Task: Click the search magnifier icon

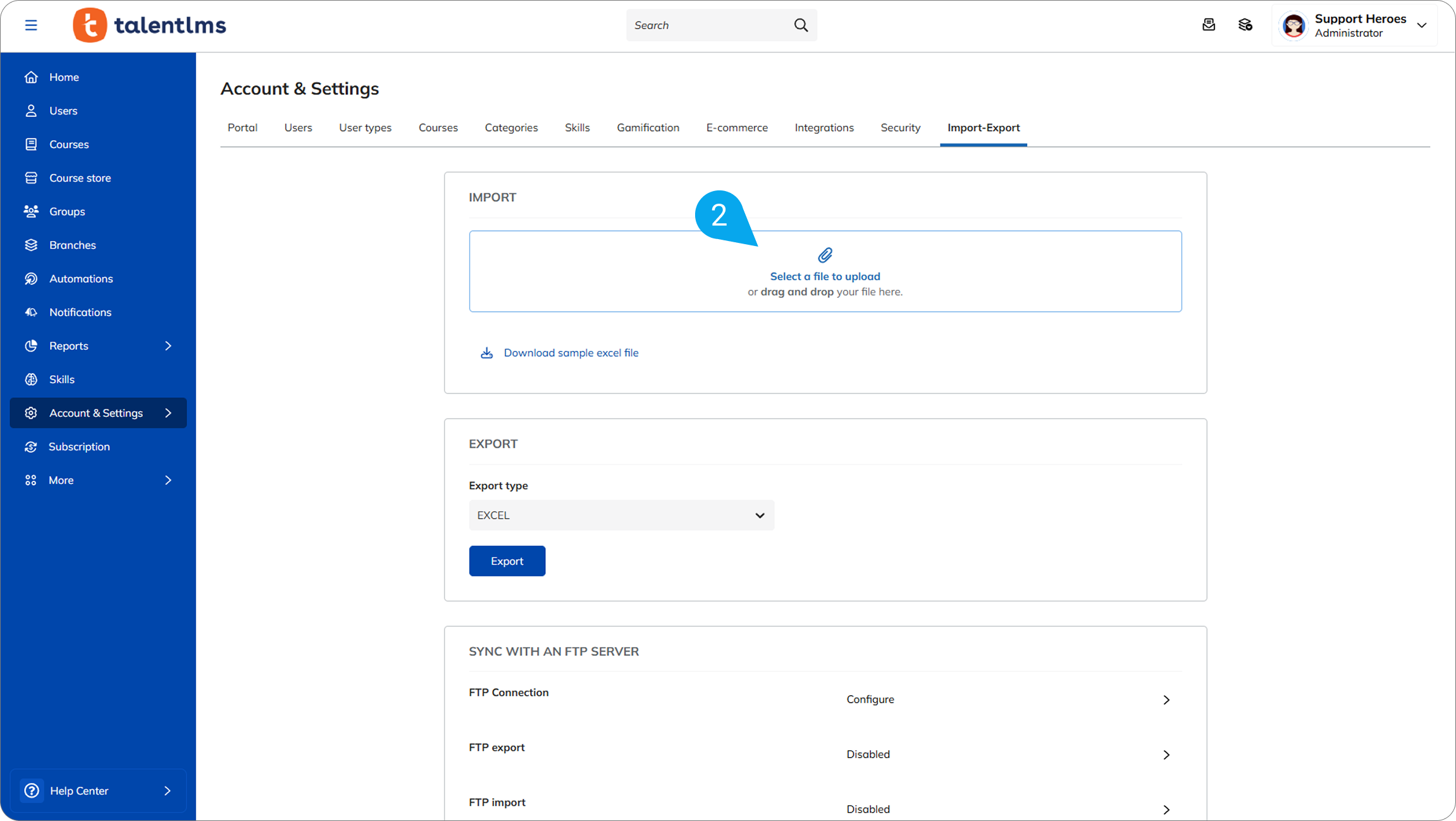Action: point(801,25)
